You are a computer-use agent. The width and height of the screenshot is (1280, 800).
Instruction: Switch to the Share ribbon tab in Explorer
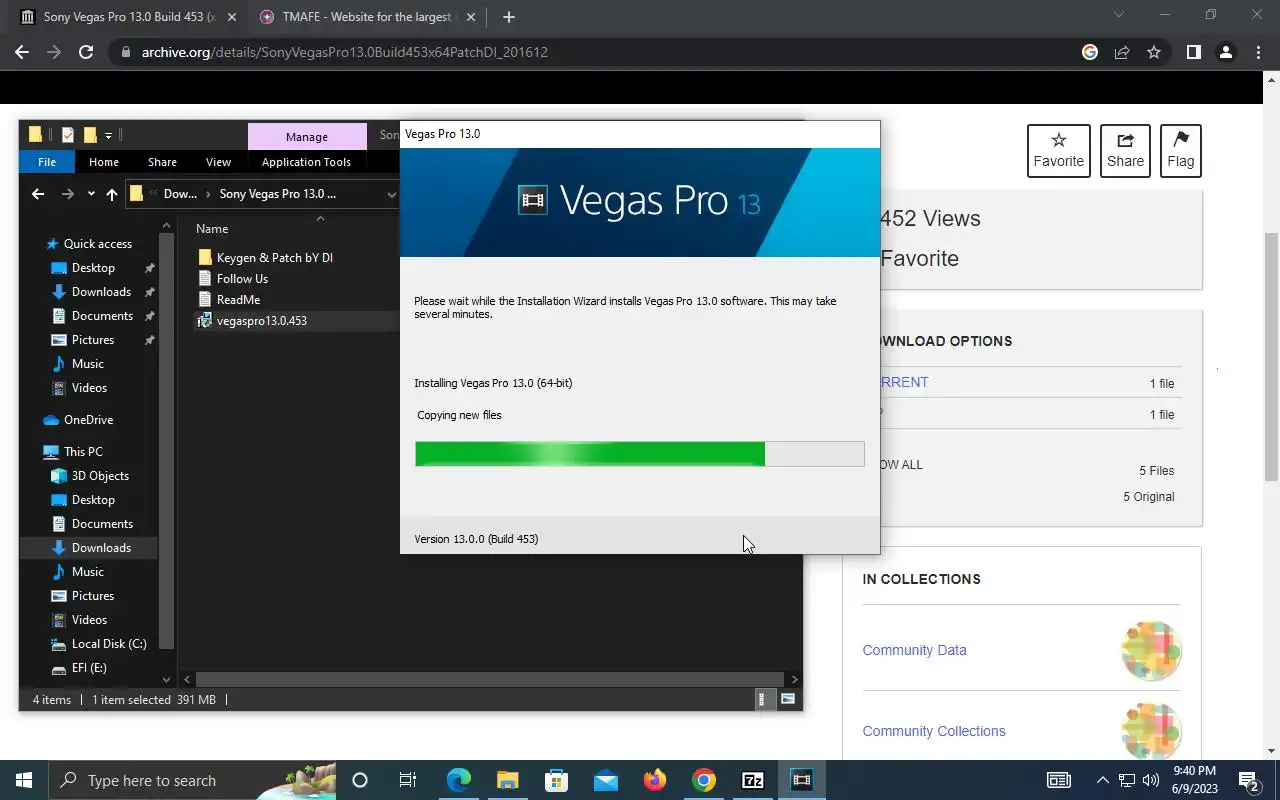pos(162,162)
